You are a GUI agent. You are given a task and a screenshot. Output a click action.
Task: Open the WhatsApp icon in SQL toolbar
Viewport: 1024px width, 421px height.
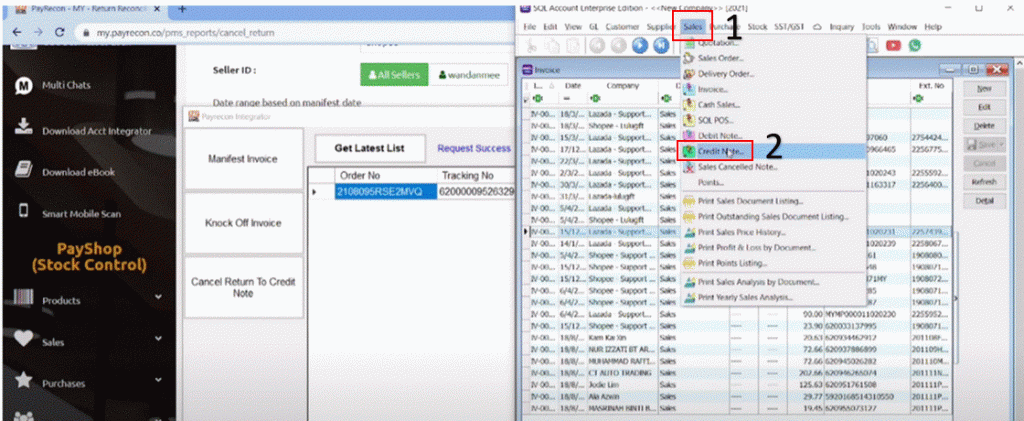[x=914, y=45]
